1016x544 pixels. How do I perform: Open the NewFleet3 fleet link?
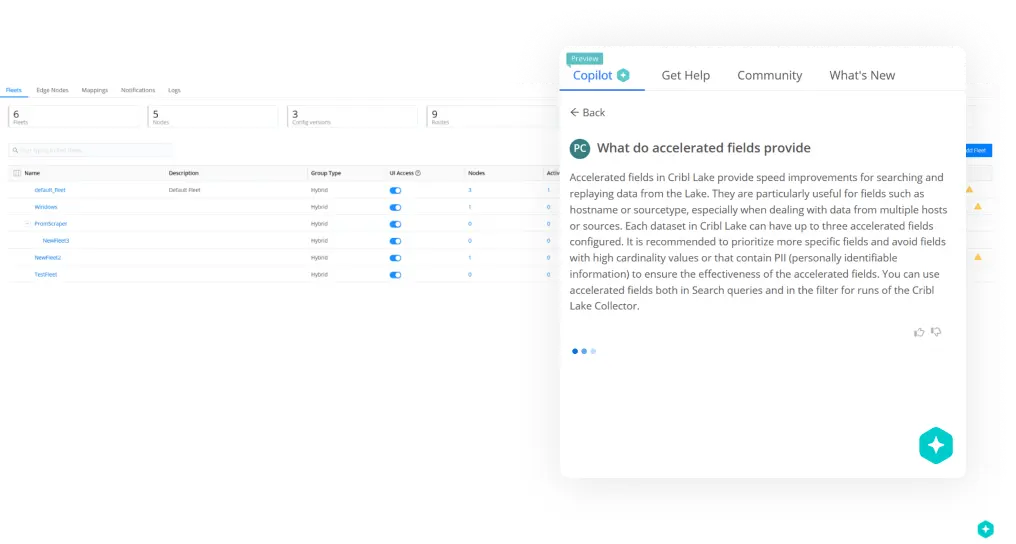click(56, 240)
